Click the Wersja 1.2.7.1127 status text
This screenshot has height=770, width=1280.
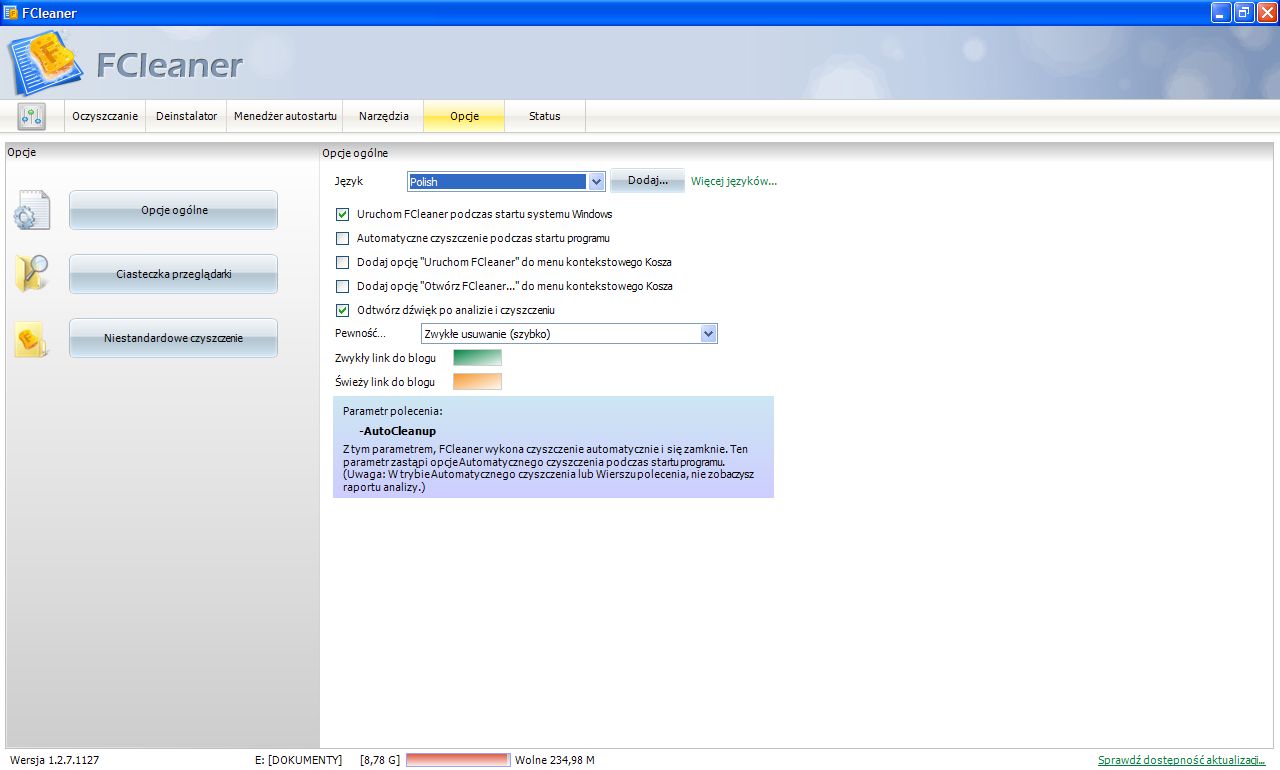(54, 760)
